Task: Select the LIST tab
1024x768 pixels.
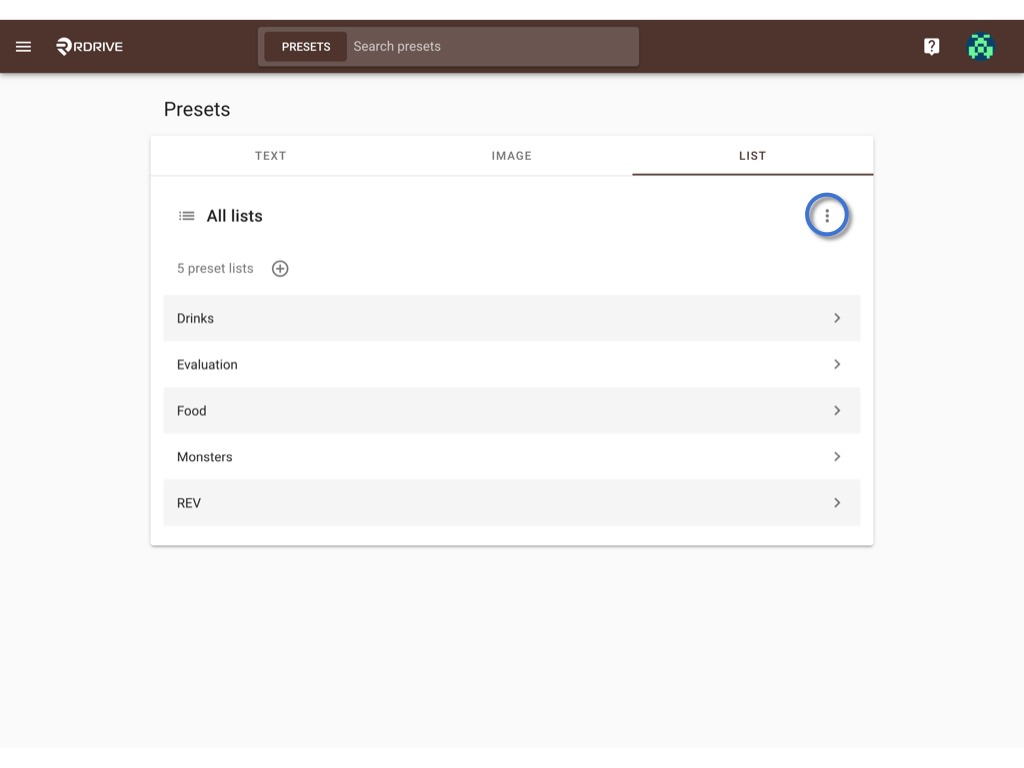Action: tap(752, 155)
